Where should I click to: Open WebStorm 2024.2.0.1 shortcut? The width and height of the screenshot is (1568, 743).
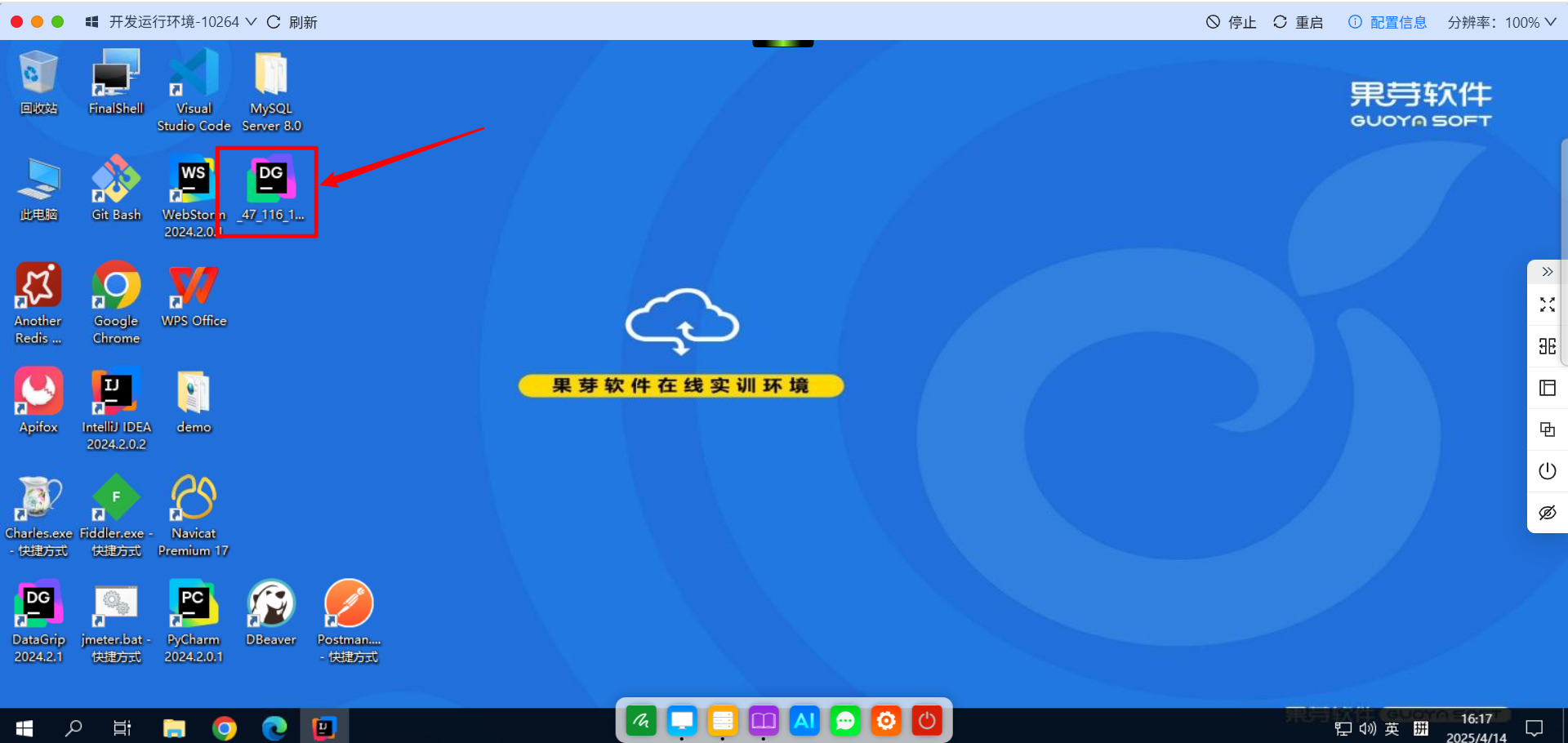pos(194,196)
